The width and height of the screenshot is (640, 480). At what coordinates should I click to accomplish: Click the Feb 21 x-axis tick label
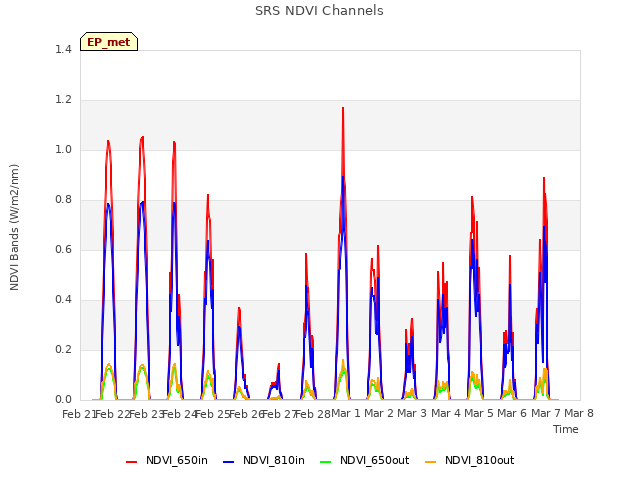tap(79, 414)
